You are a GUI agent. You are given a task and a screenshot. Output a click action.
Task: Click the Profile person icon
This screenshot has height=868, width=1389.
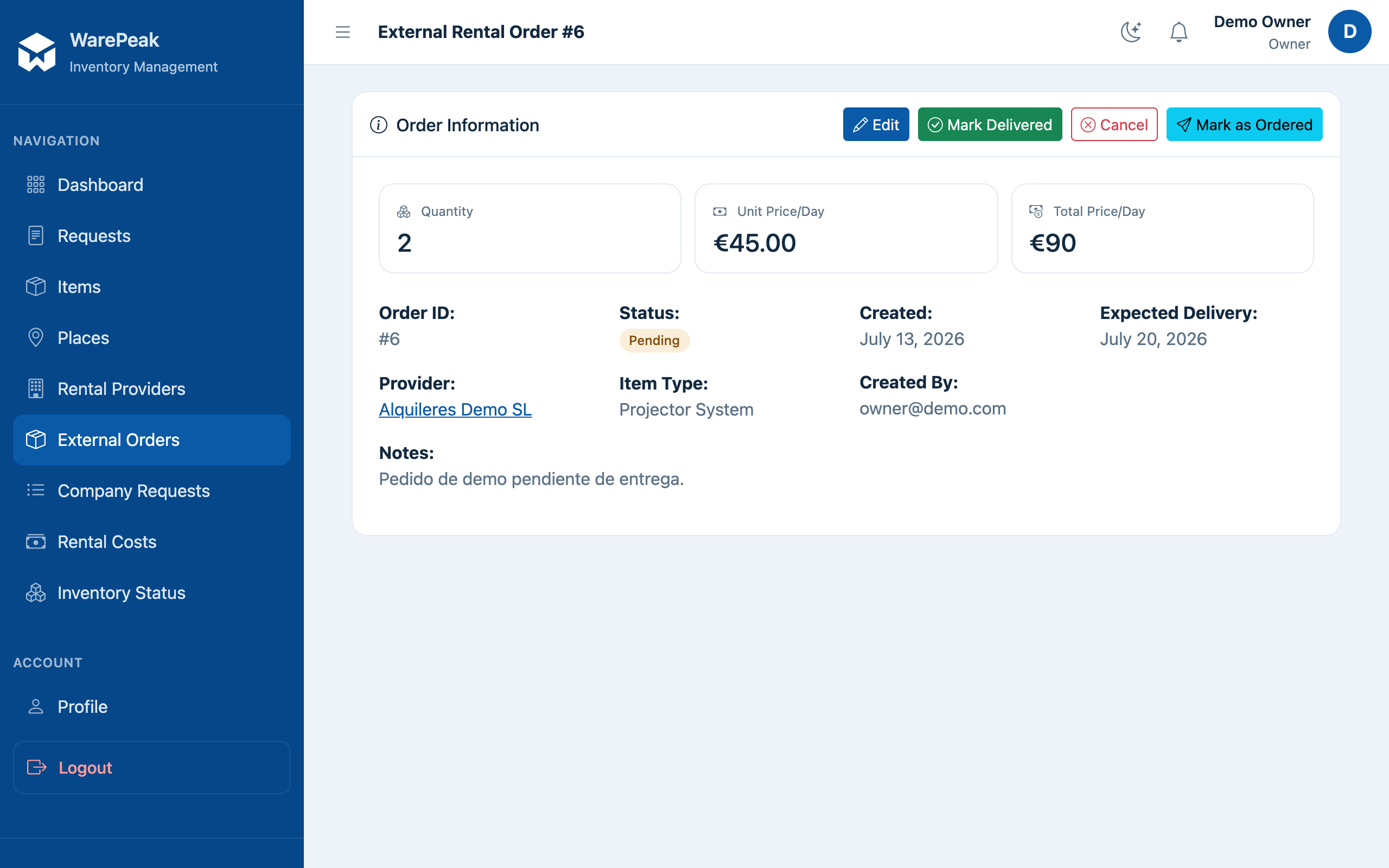[36, 707]
